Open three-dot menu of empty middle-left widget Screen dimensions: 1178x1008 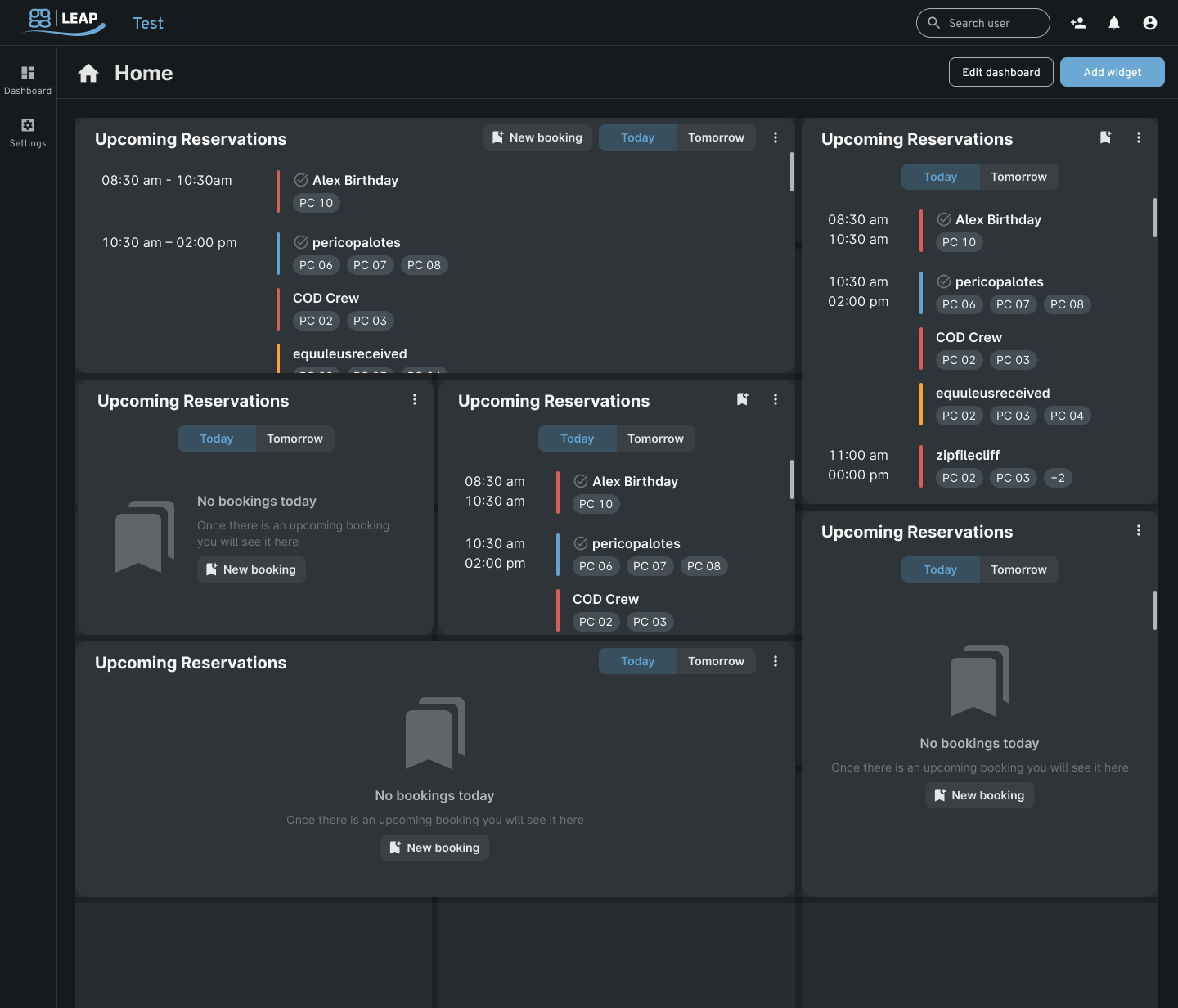coord(415,399)
